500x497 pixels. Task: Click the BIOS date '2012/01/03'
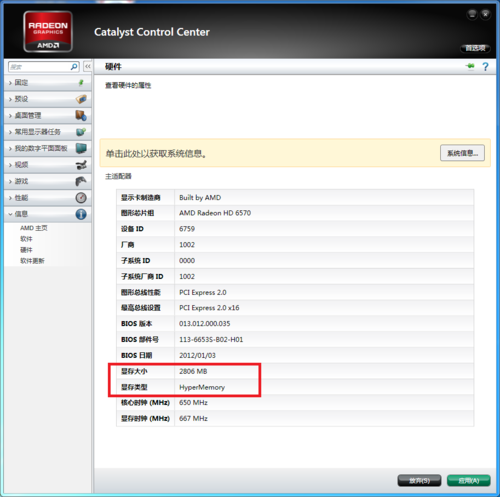[x=197, y=355]
